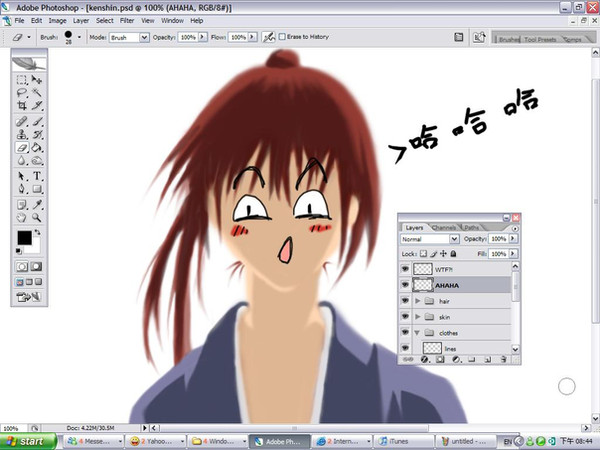Toggle visibility of skin layer set
The image size is (600, 450).
click(x=405, y=316)
